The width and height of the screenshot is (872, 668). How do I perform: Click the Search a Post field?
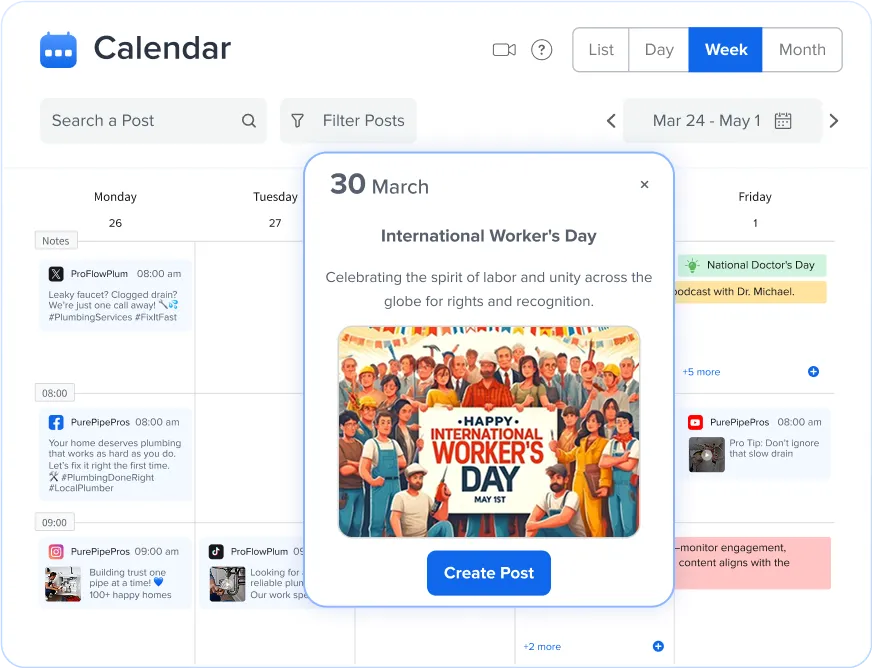pos(130,120)
